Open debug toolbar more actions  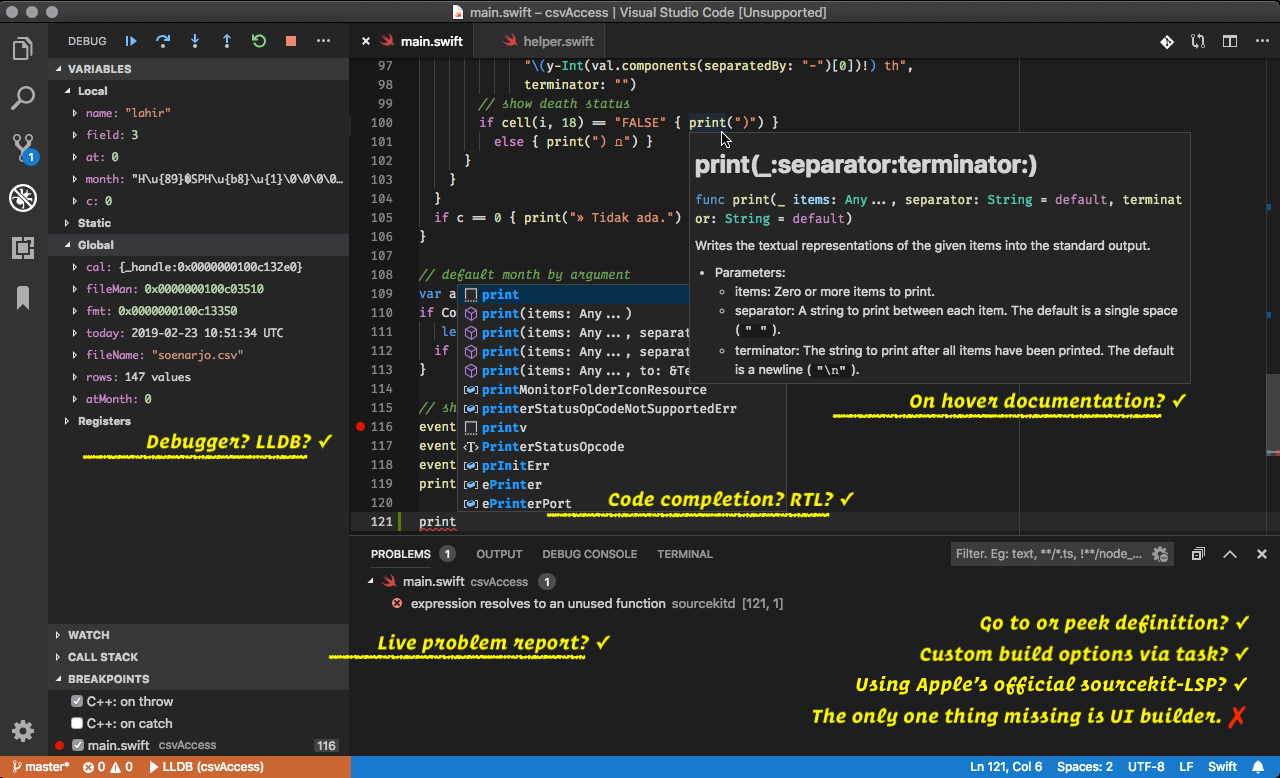(x=323, y=41)
